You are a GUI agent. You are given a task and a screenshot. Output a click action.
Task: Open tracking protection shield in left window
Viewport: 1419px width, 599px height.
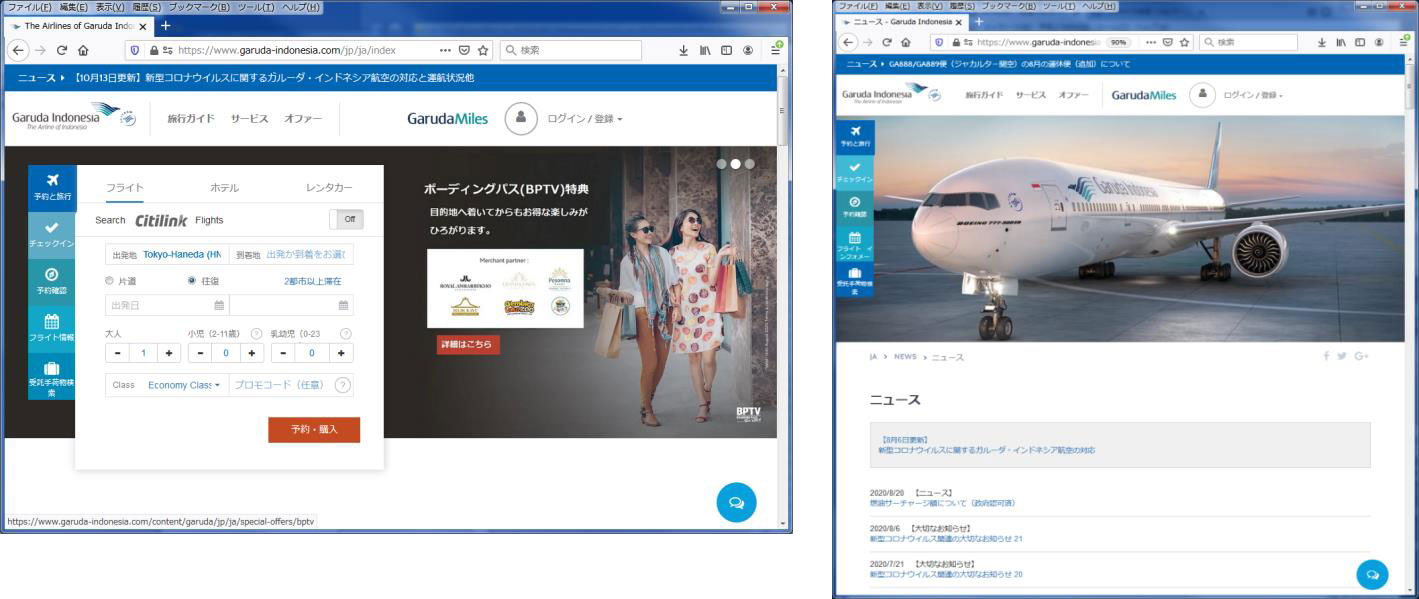click(137, 50)
